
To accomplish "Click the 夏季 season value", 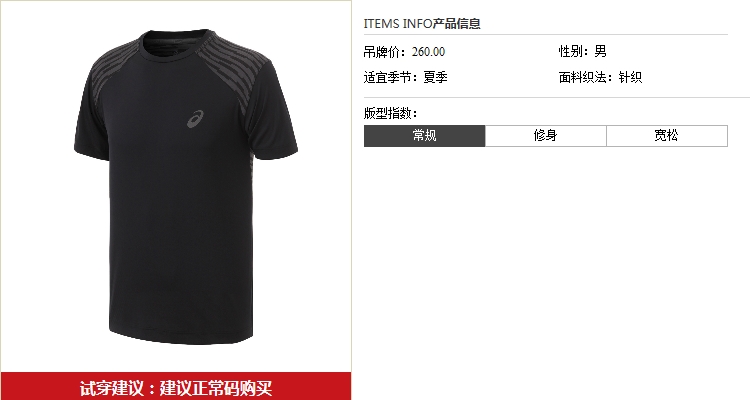I will point(435,77).
